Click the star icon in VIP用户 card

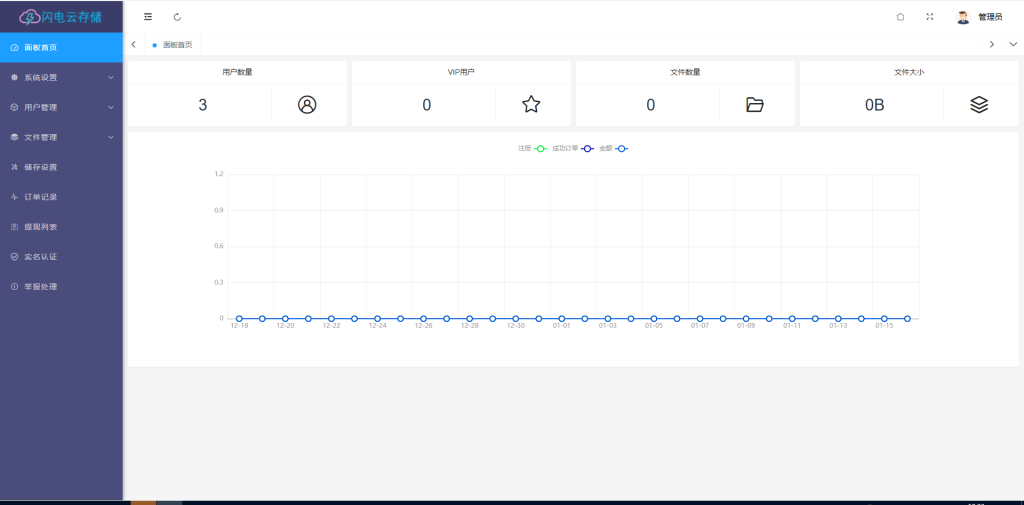tap(531, 105)
